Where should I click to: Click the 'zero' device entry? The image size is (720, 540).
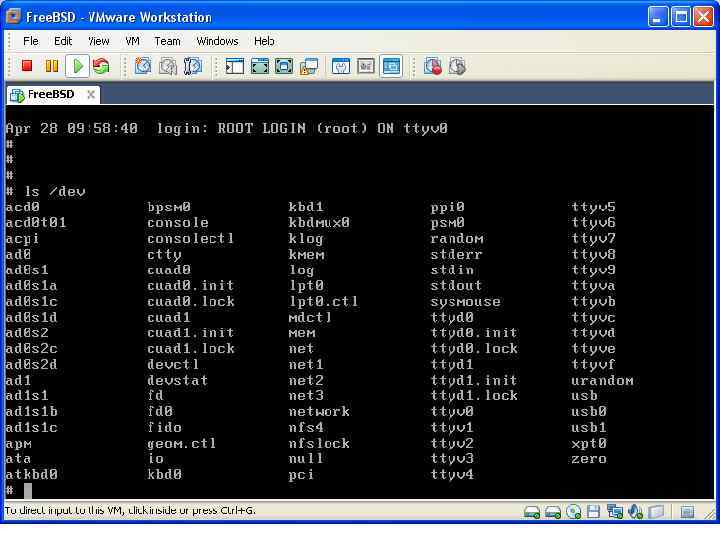coord(589,459)
